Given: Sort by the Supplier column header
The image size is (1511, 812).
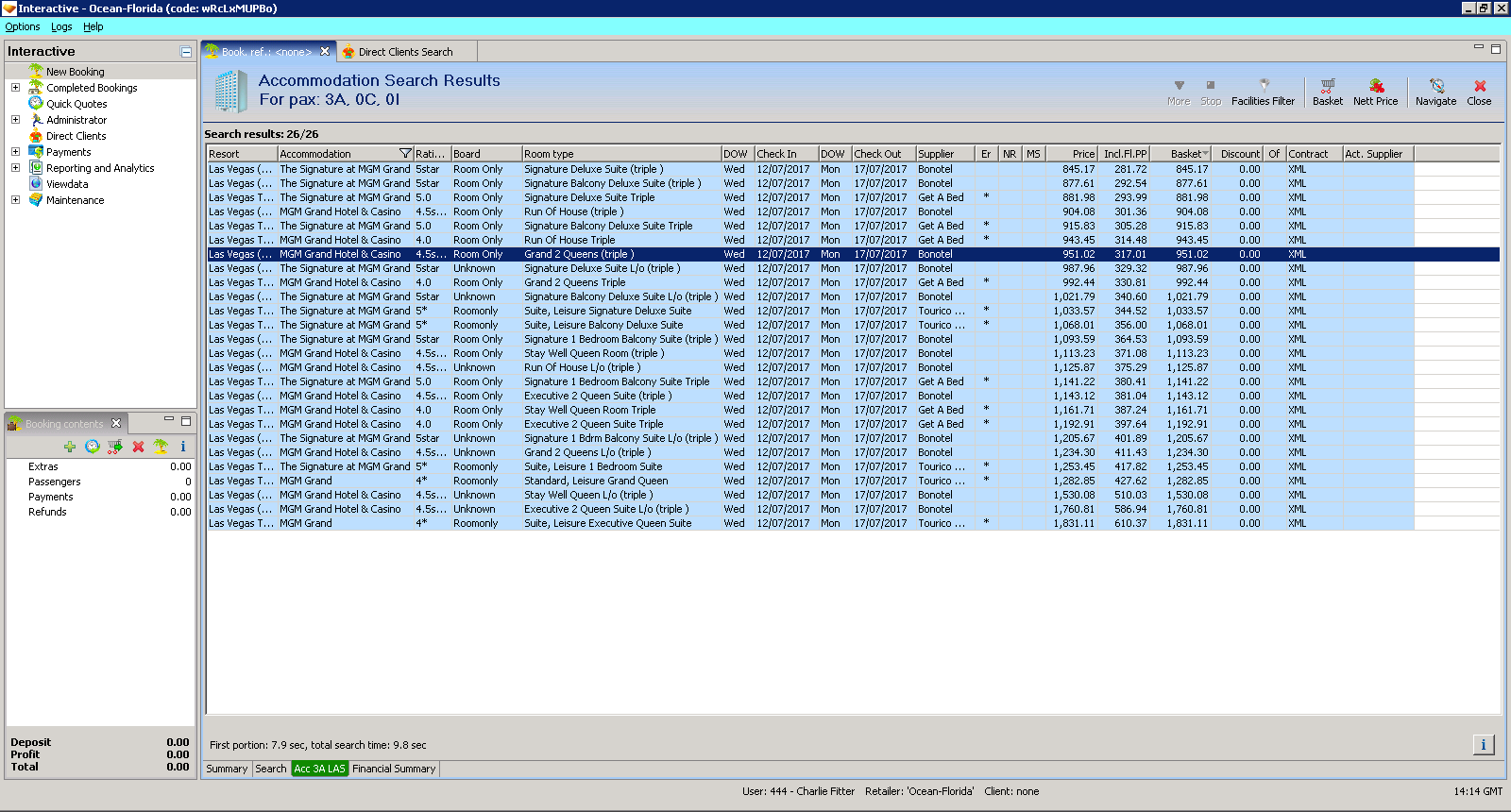Looking at the screenshot, I should click(x=945, y=154).
